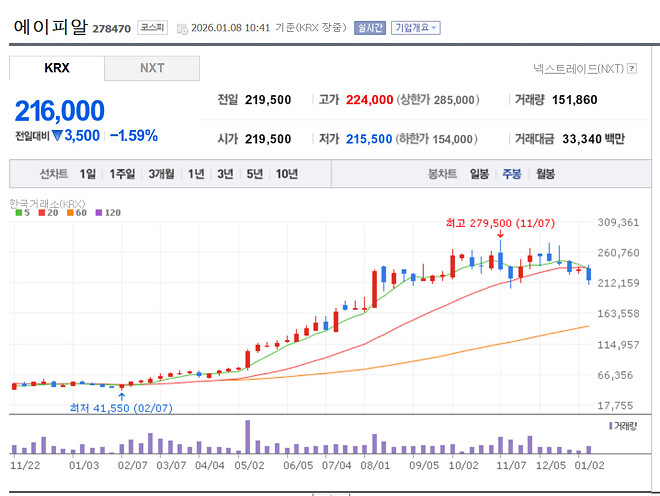Select the 주봉 weekly candlestick chart
This screenshot has width=660, height=496.
click(512, 174)
